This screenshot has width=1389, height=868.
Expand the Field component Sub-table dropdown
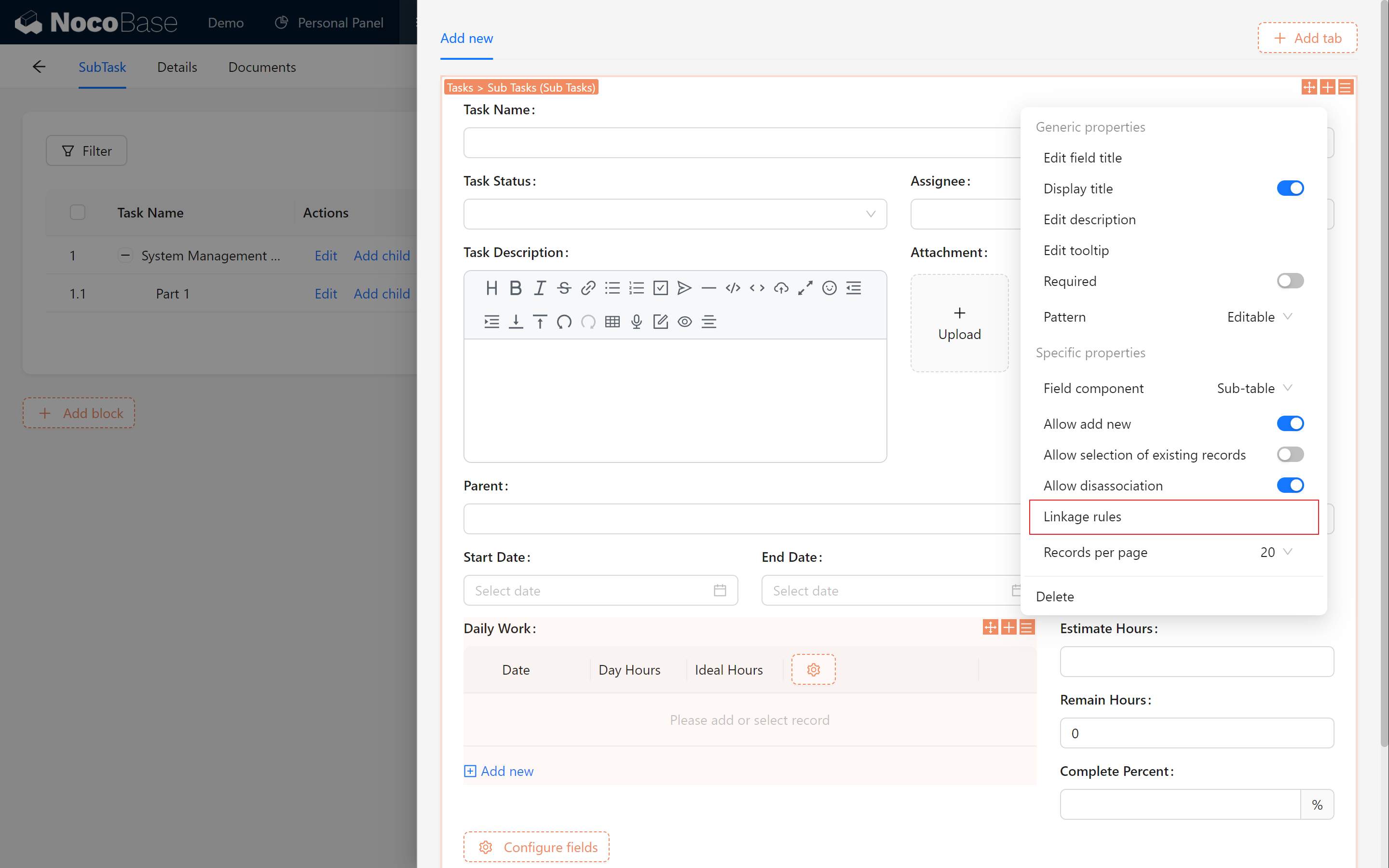click(x=1254, y=388)
